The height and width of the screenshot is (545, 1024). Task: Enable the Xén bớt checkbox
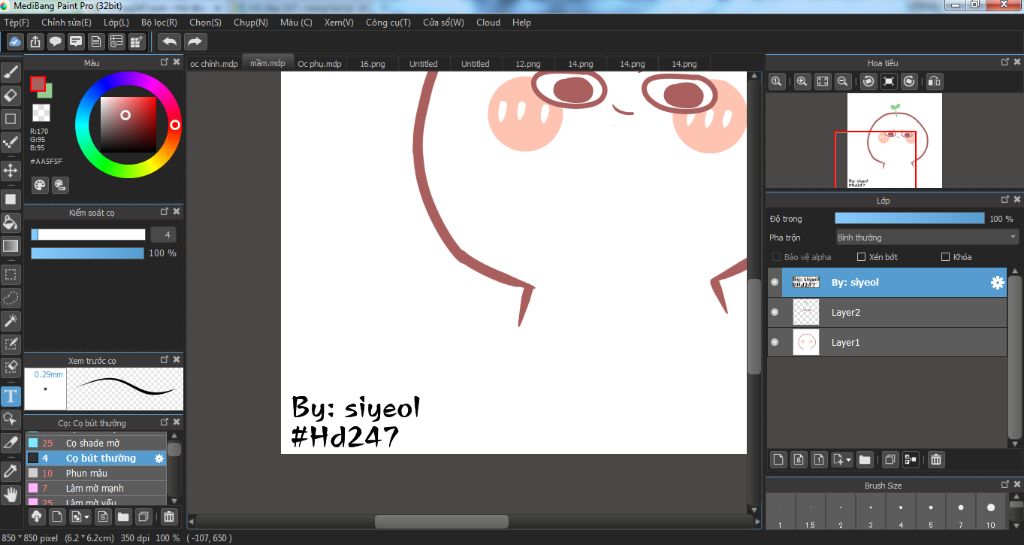pos(861,257)
